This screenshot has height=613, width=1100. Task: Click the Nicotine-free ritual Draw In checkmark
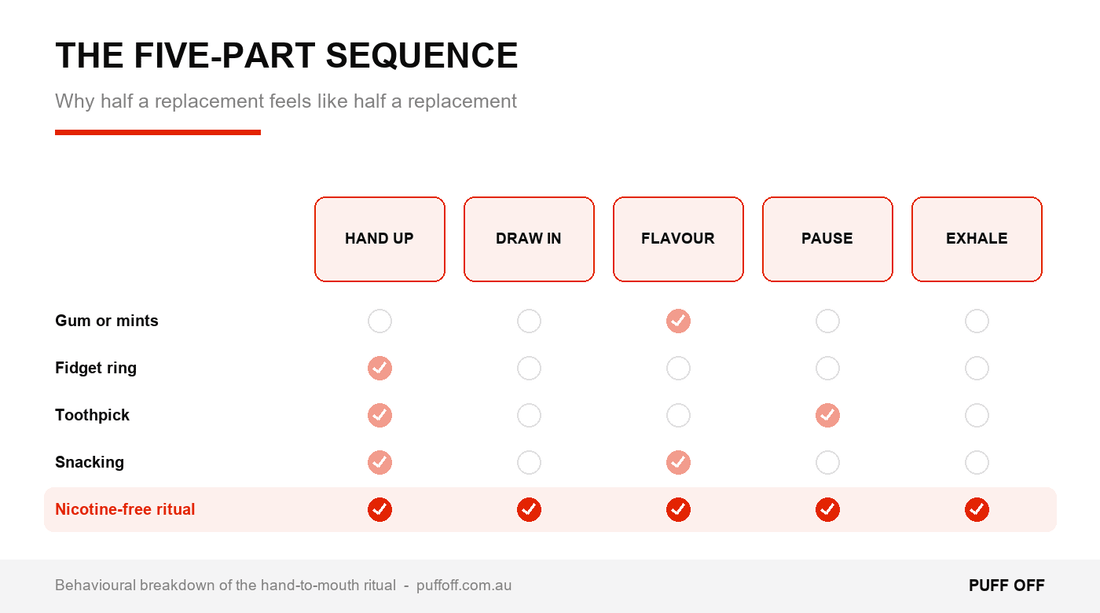click(x=529, y=509)
